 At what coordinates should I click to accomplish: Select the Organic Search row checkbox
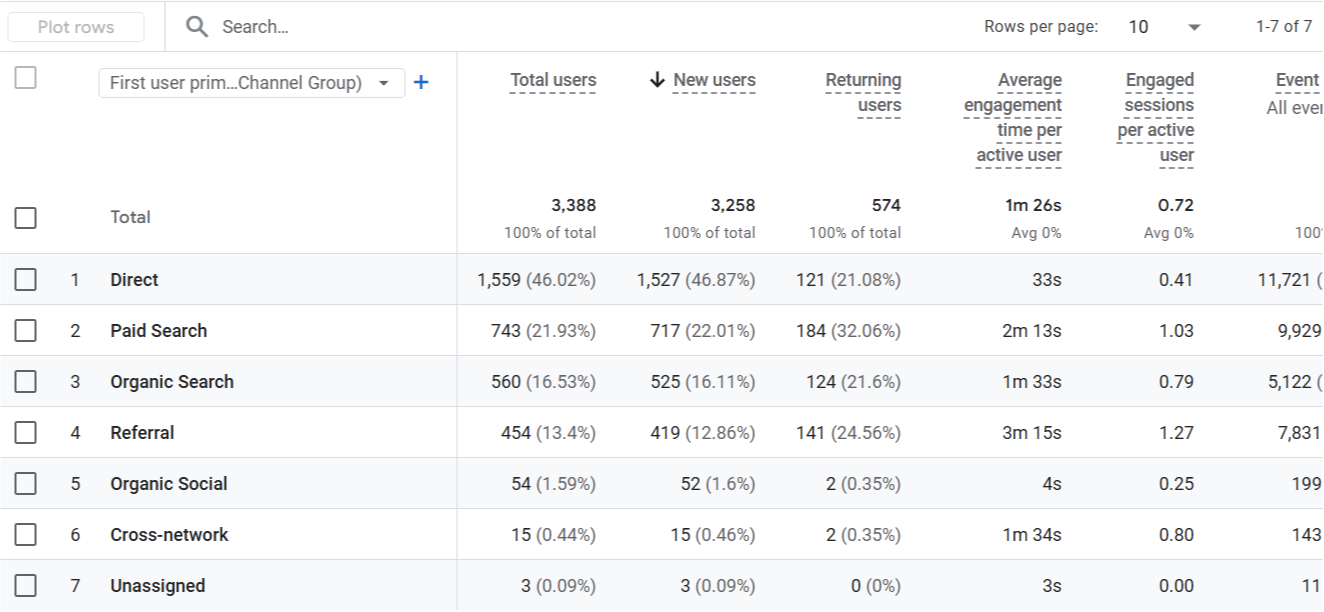click(x=26, y=382)
